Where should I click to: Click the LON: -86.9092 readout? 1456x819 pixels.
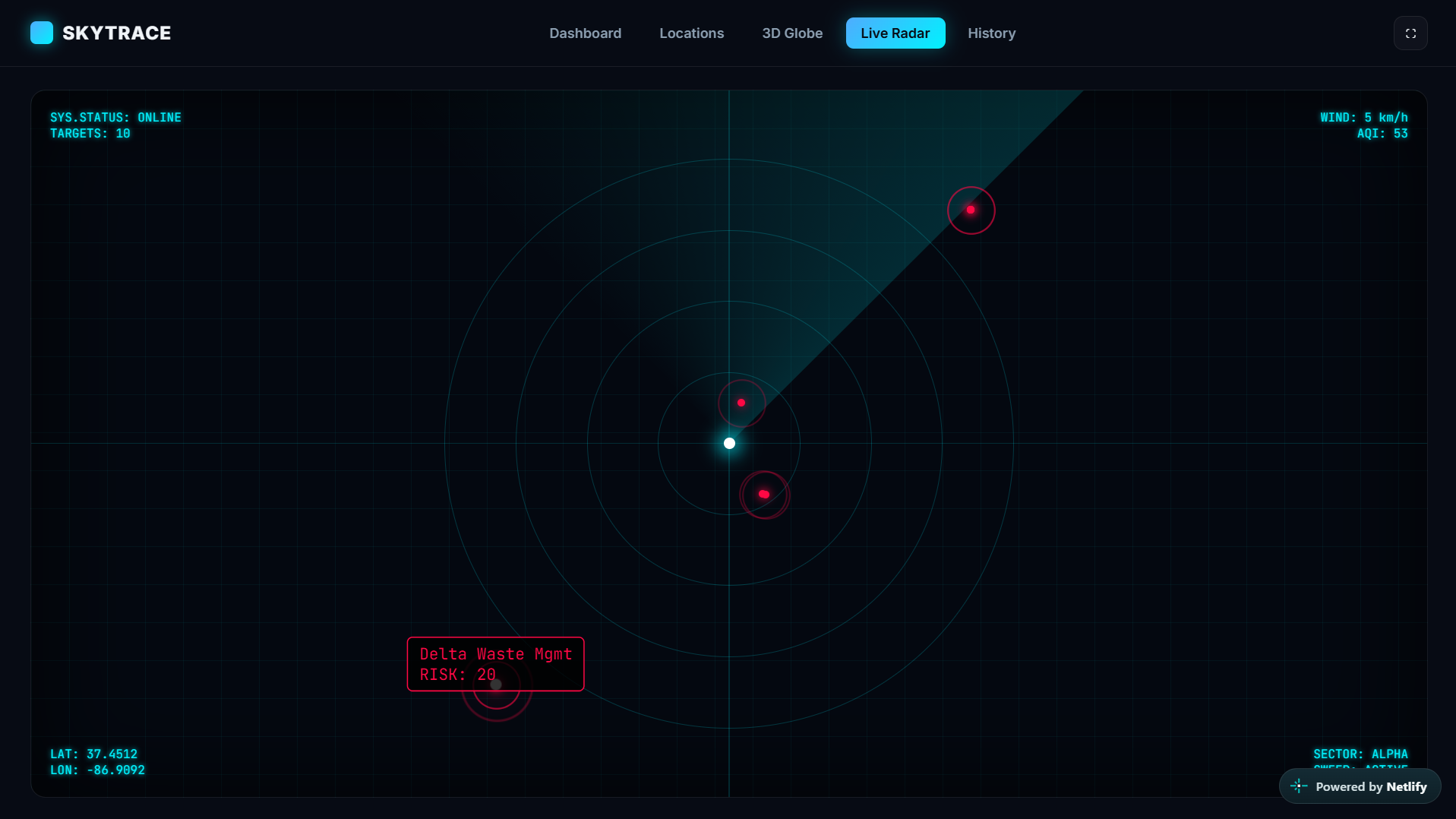coord(97,770)
